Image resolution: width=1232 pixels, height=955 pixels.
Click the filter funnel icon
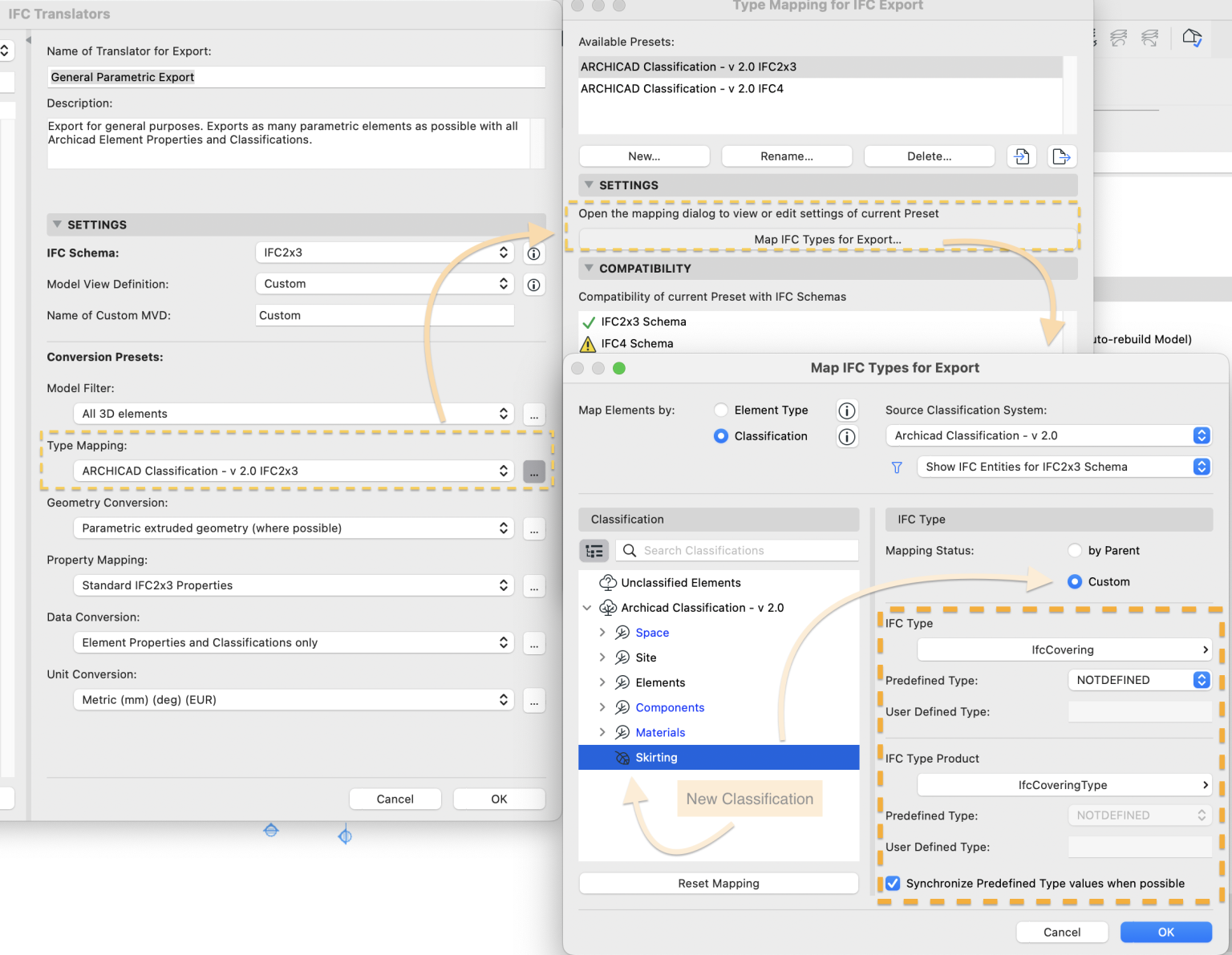point(897,467)
